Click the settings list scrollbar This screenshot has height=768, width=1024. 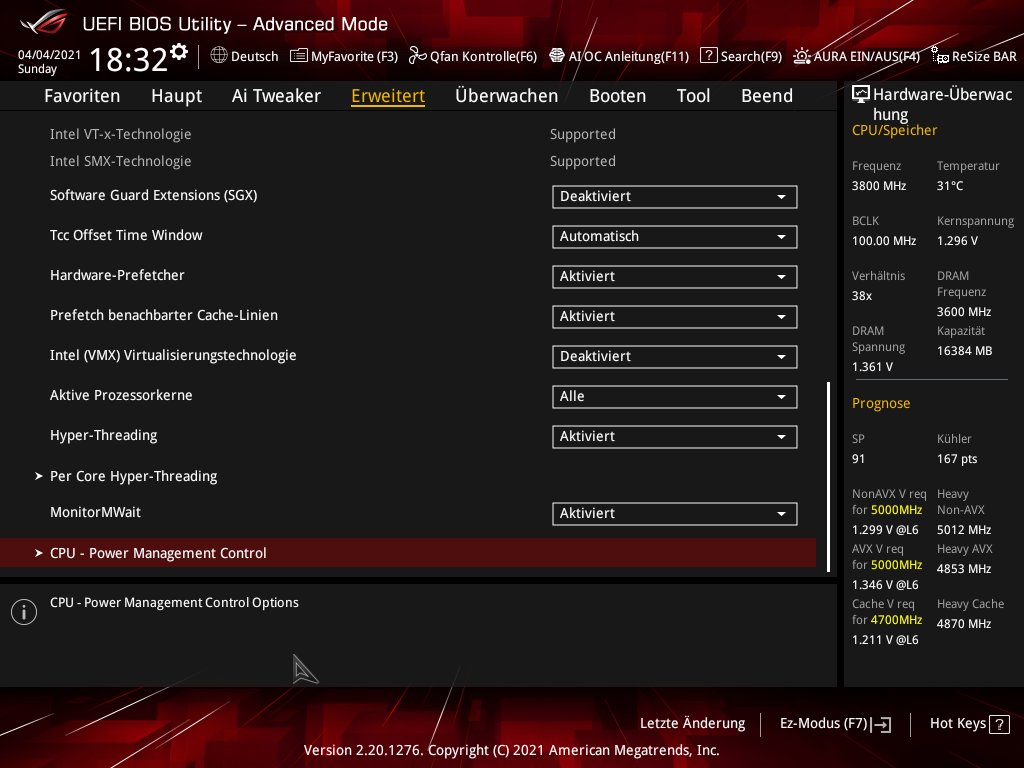829,477
